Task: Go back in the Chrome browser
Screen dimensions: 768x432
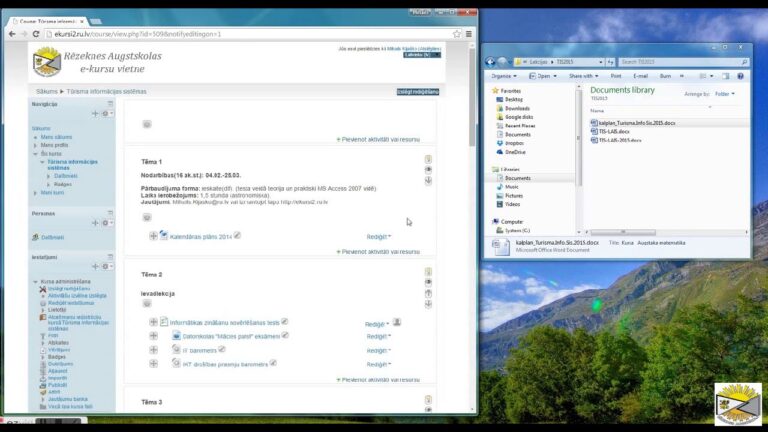Action: [x=12, y=34]
